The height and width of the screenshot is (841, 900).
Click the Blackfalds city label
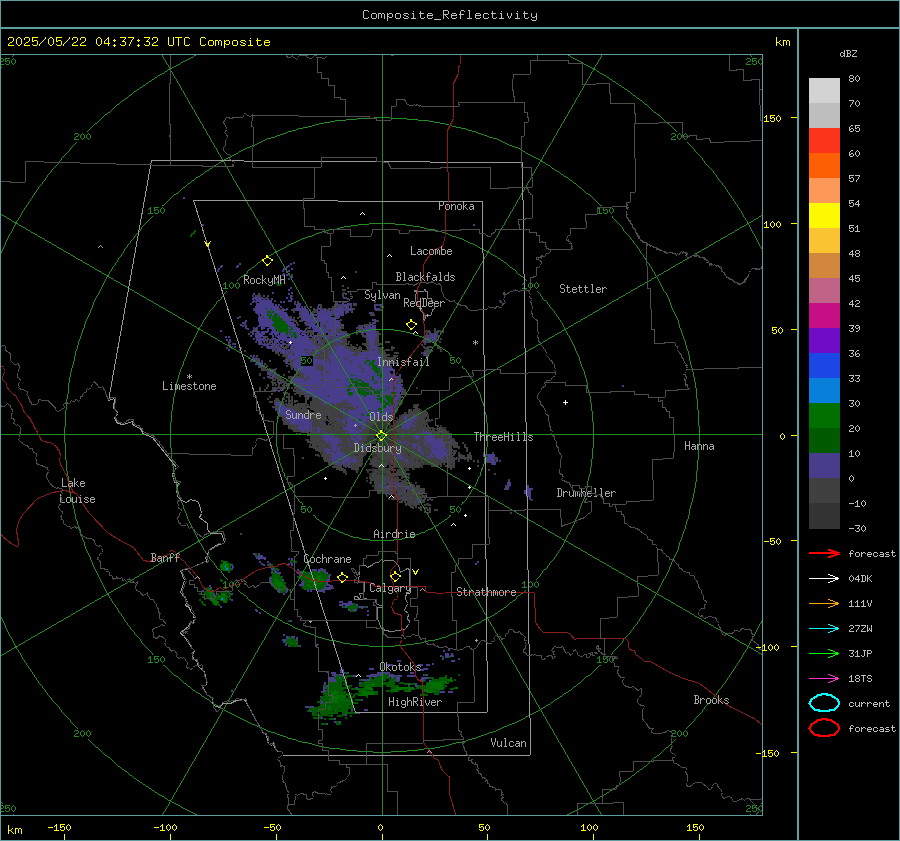pyautogui.click(x=425, y=277)
